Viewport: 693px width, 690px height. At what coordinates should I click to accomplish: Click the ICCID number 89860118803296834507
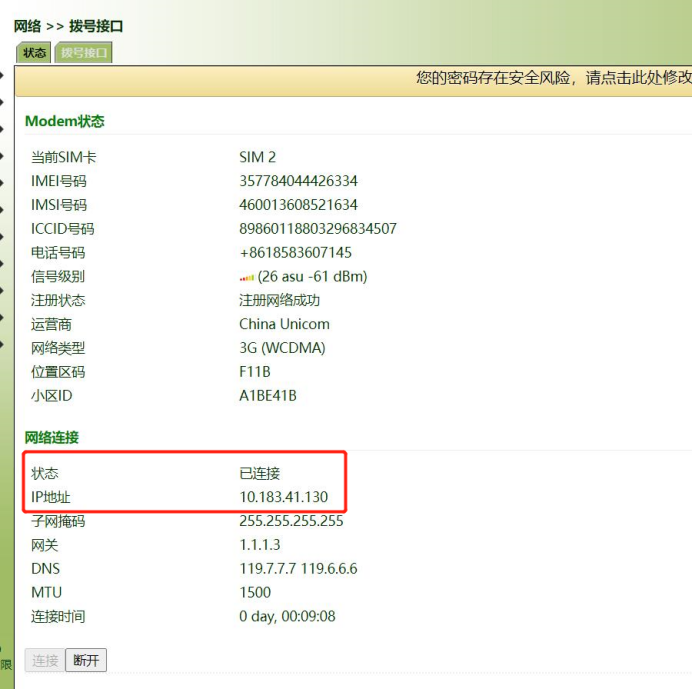(317, 229)
